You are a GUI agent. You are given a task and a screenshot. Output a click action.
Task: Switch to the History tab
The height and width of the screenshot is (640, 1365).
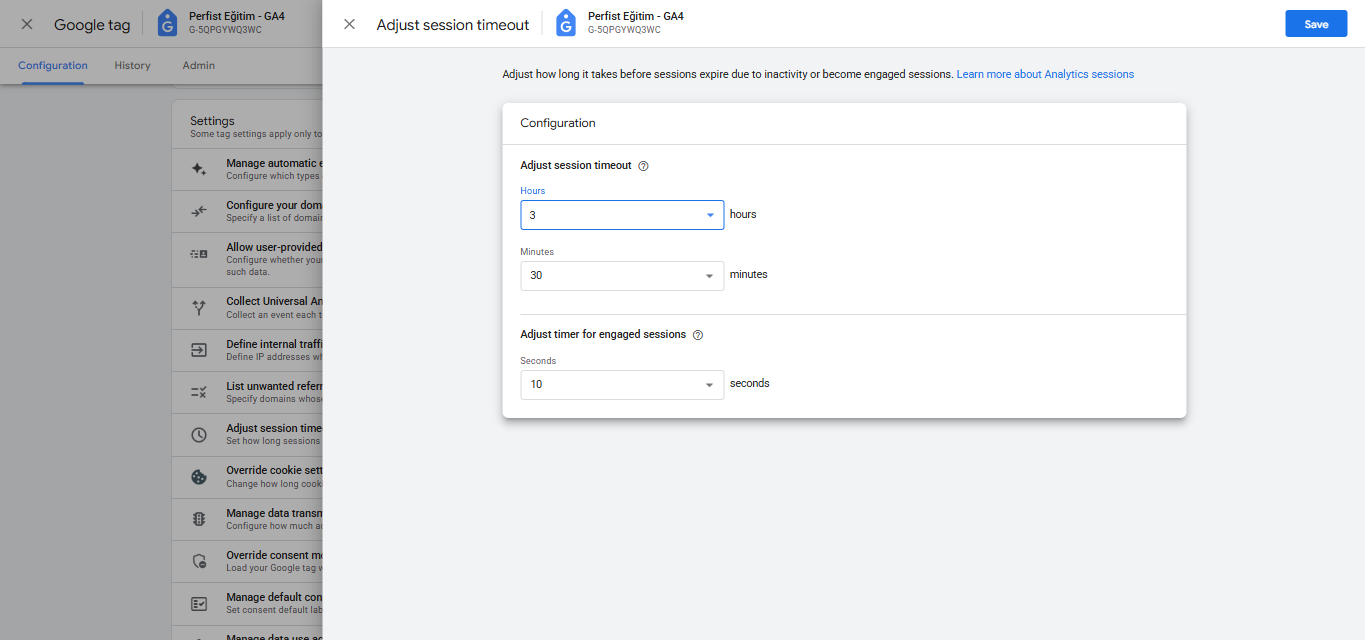click(x=132, y=66)
